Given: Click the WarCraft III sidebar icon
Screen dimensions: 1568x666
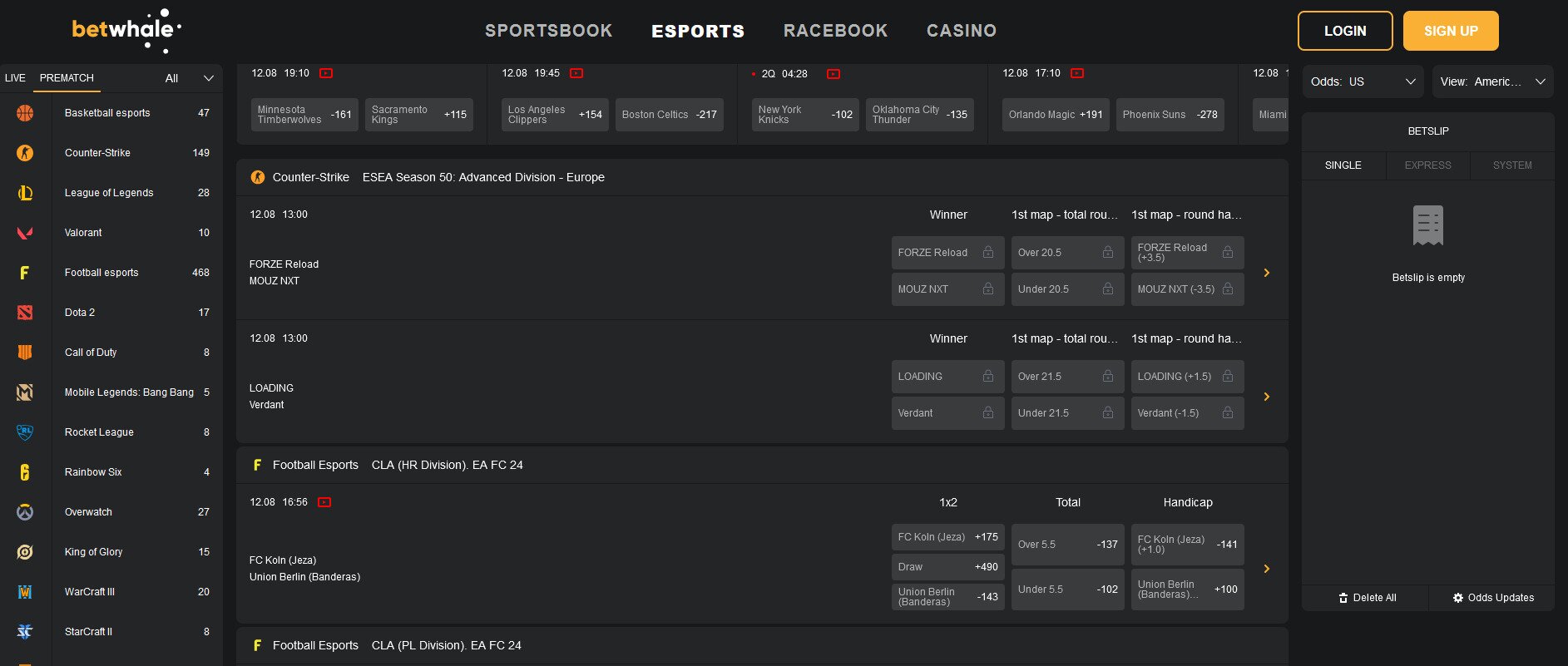Looking at the screenshot, I should pos(25,592).
